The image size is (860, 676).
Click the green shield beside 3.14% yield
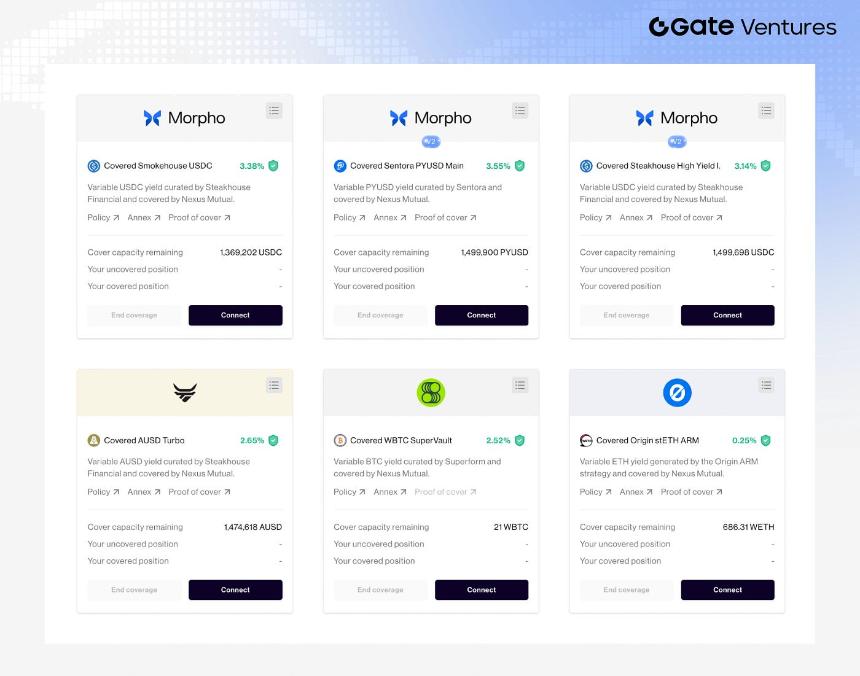click(766, 166)
